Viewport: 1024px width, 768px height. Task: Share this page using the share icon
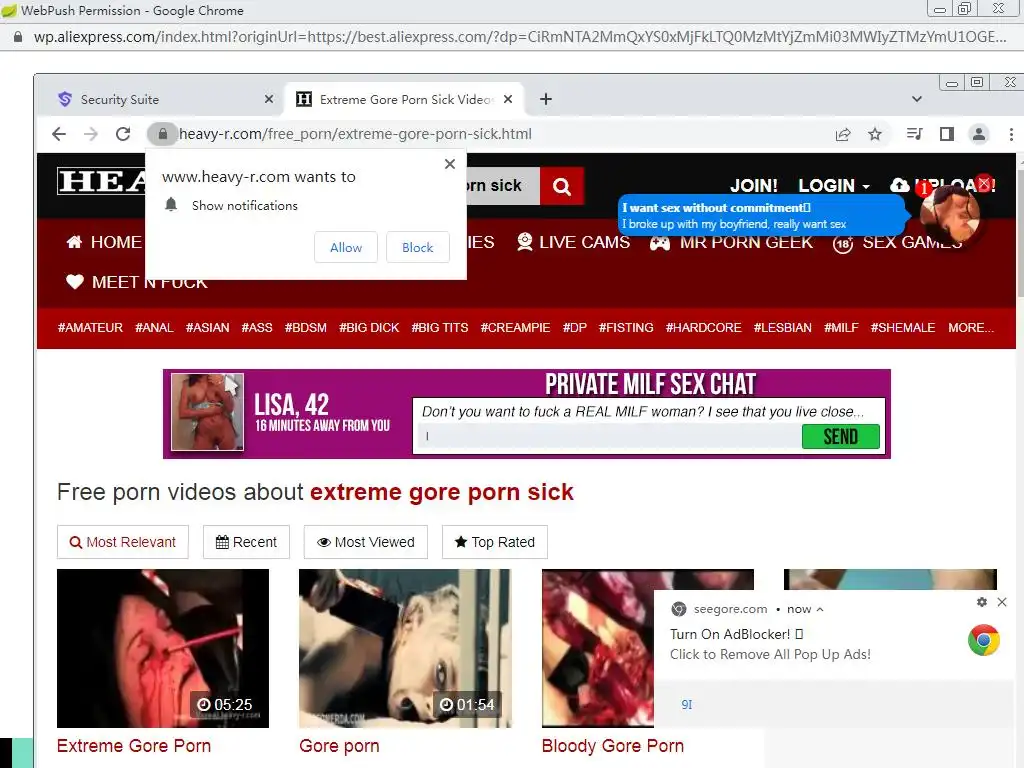(843, 135)
